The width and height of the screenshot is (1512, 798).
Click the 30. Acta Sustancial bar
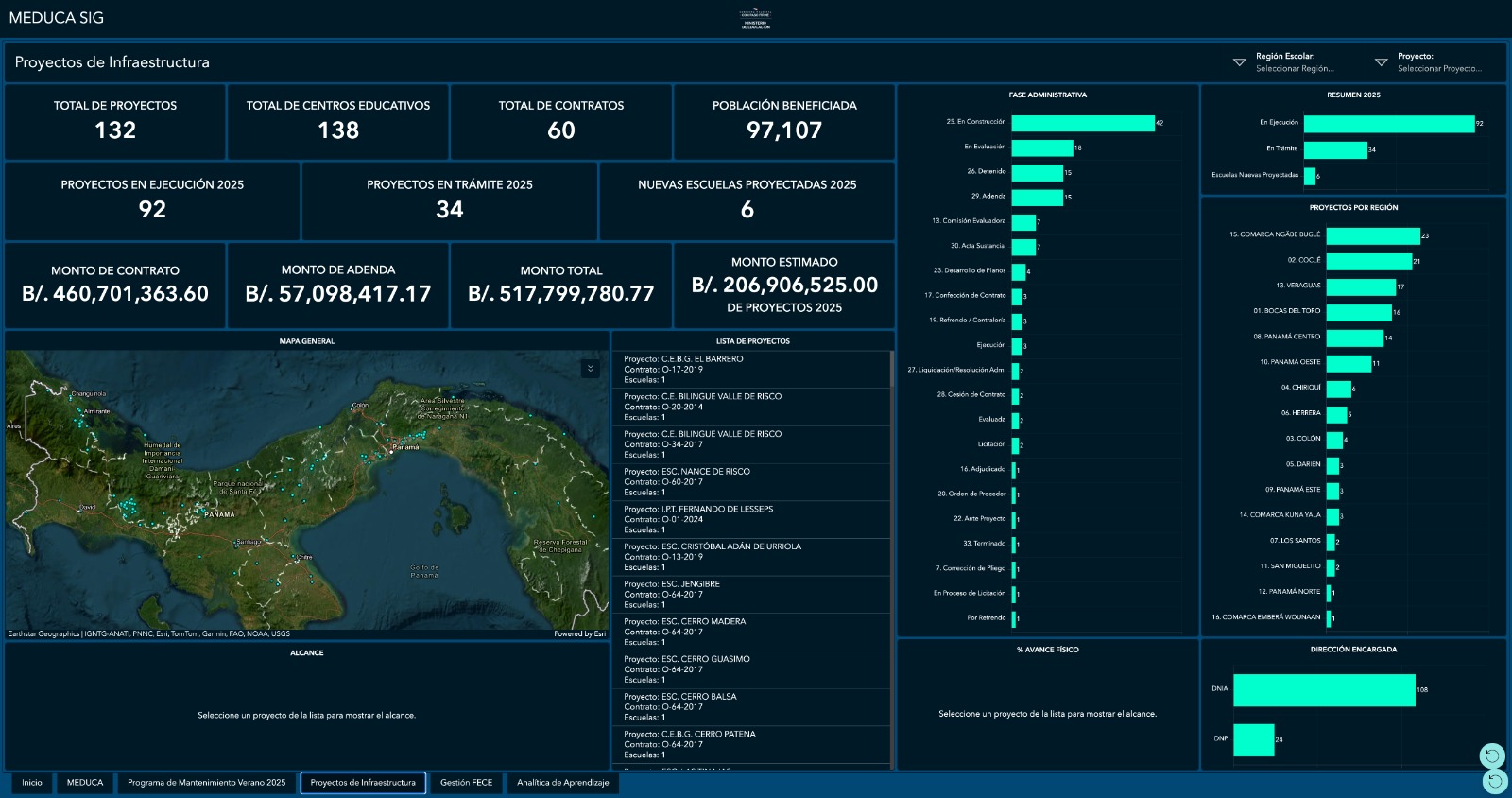pos(1023,247)
